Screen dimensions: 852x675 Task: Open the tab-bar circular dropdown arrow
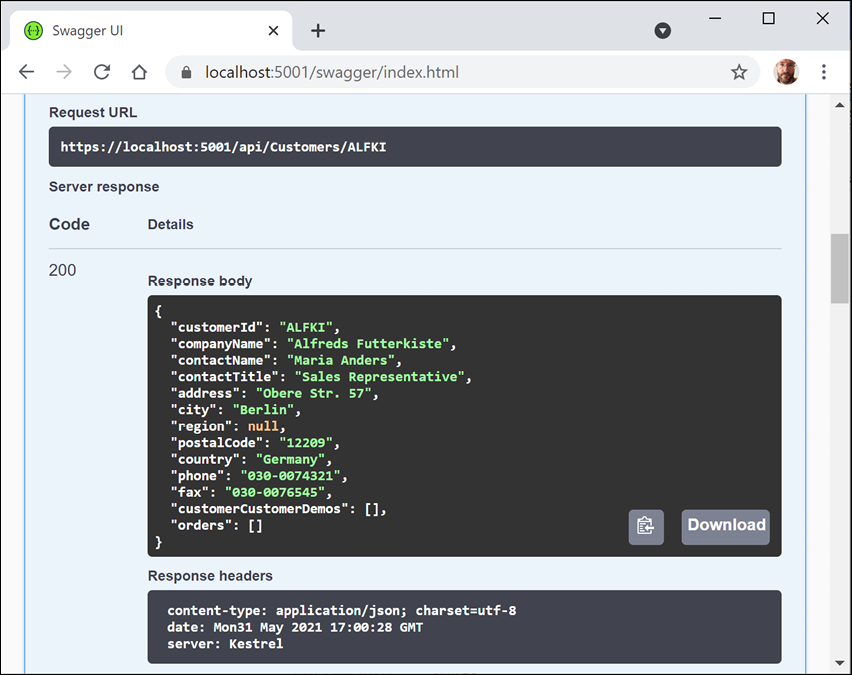point(662,31)
